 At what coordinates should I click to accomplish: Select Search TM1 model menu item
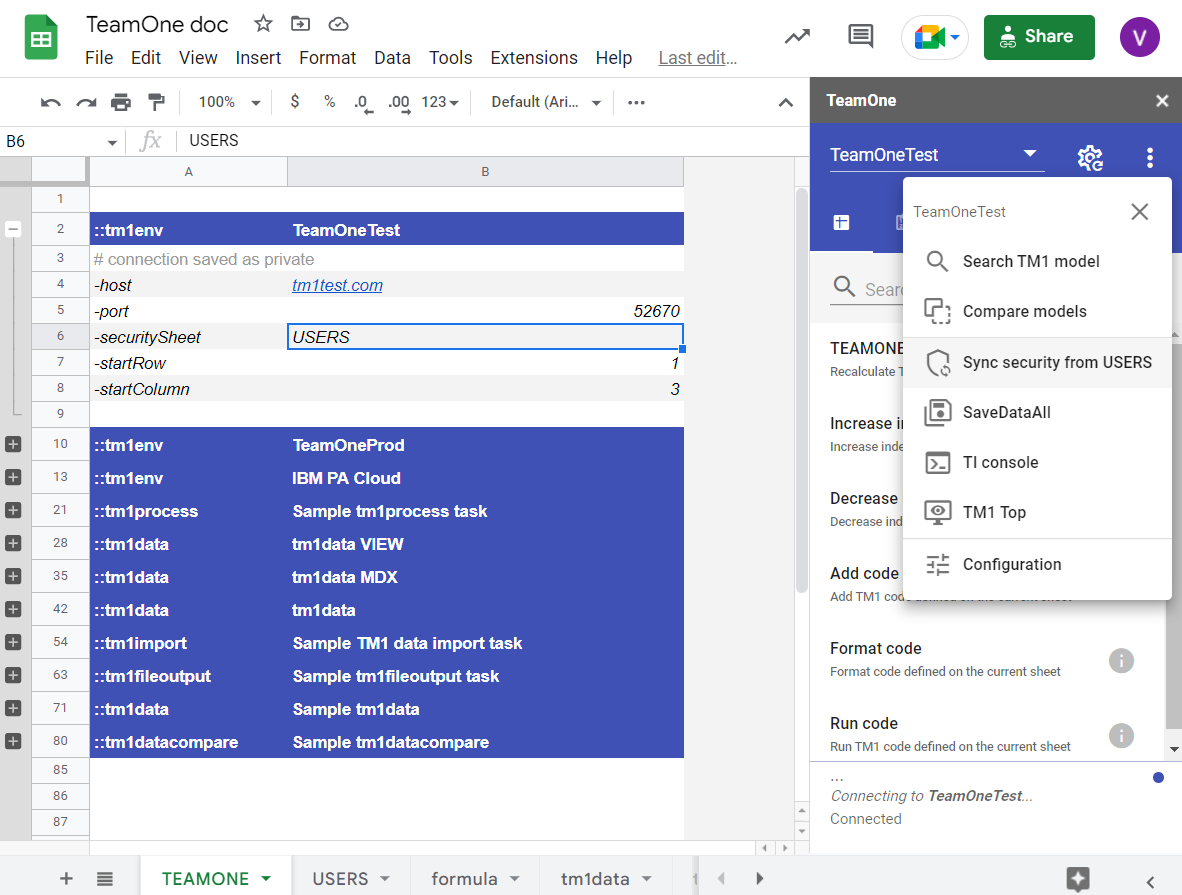1037,262
